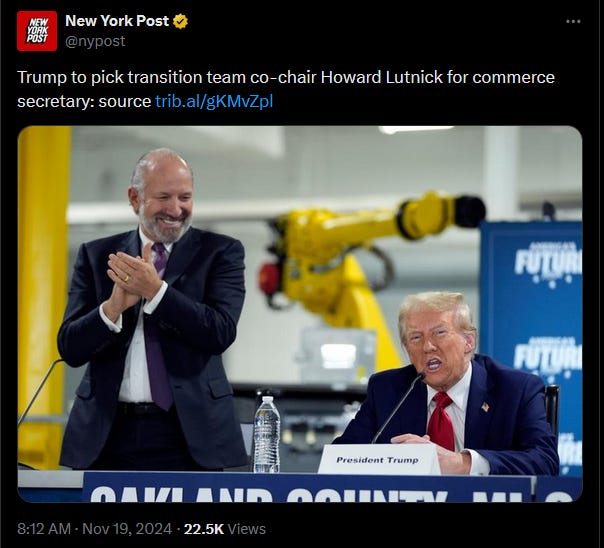Open the three-dot more options menu
Image resolution: width=604 pixels, height=548 pixels.
573,22
